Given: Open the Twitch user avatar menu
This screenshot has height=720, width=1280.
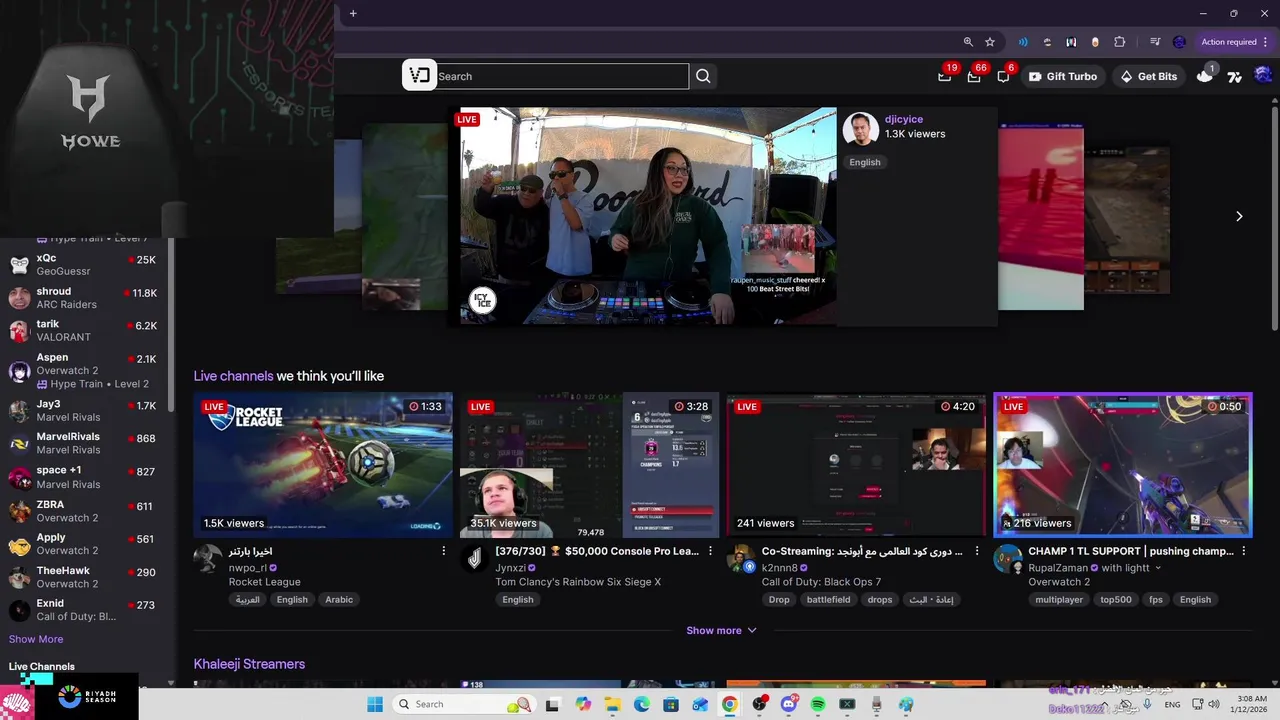Looking at the screenshot, I should pos(1263,76).
